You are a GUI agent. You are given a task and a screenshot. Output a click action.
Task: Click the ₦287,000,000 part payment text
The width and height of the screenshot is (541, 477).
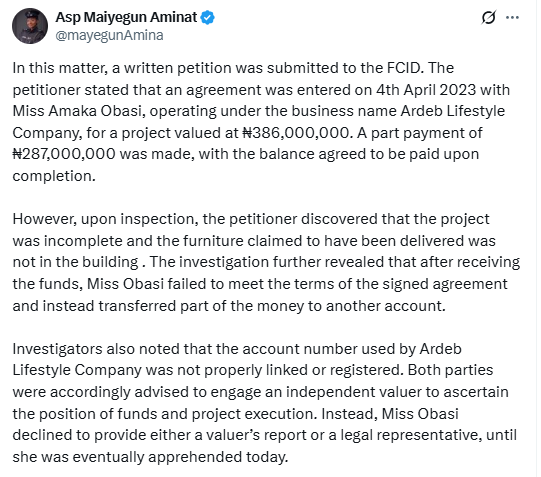[x=64, y=154]
